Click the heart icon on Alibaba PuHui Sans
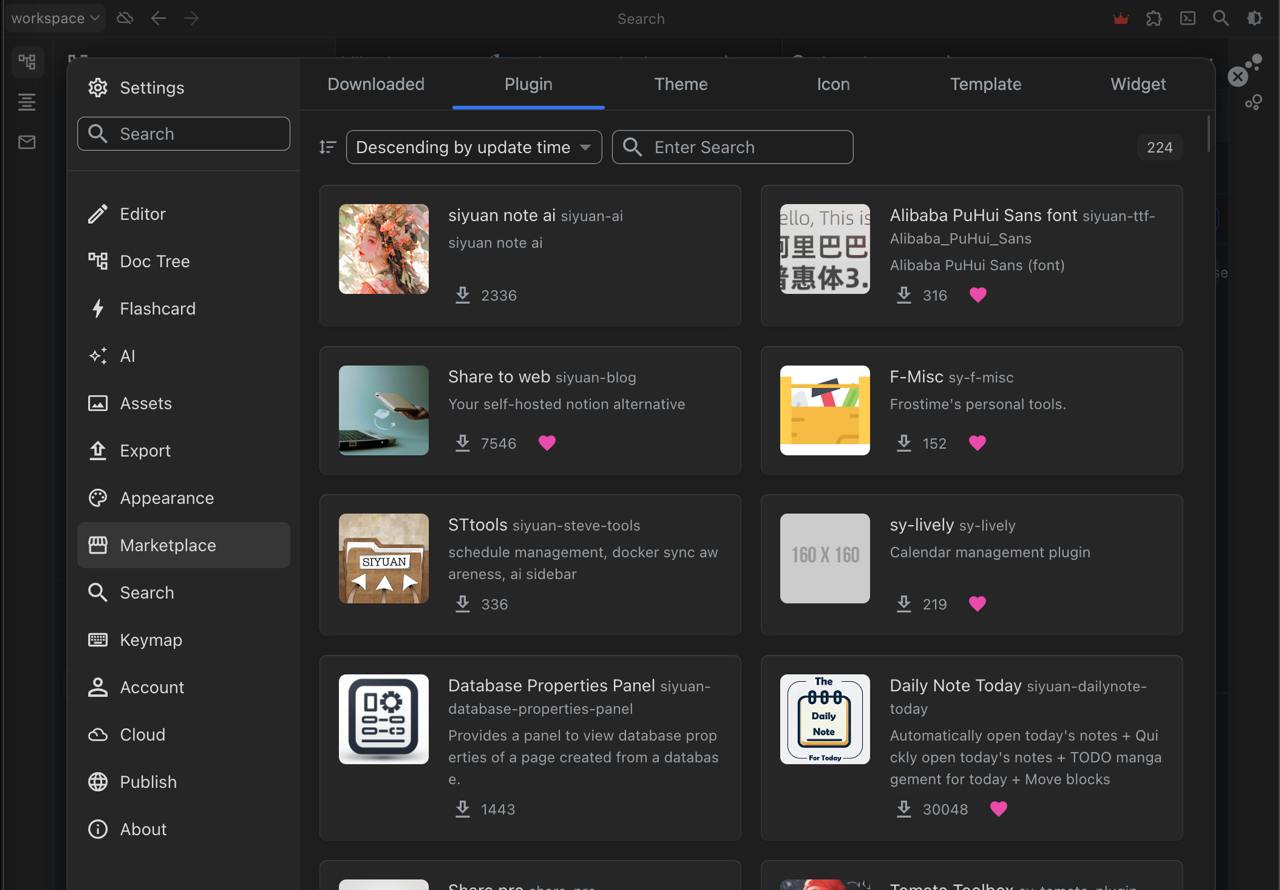Screen dimensions: 1280x890 978,295
